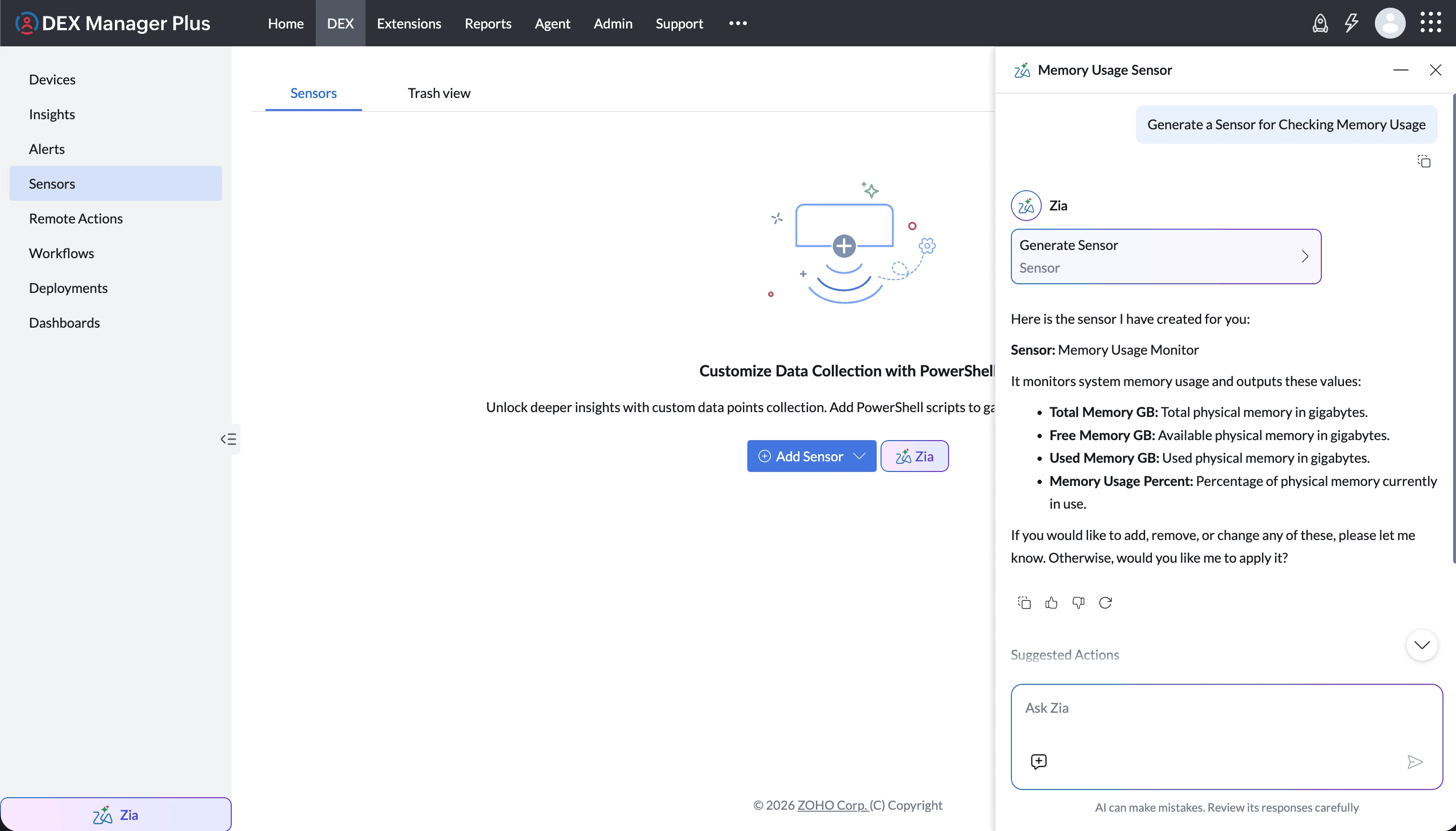Viewport: 1456px width, 831px height.
Task: Switch to the Sensors tab
Action: pos(313,93)
